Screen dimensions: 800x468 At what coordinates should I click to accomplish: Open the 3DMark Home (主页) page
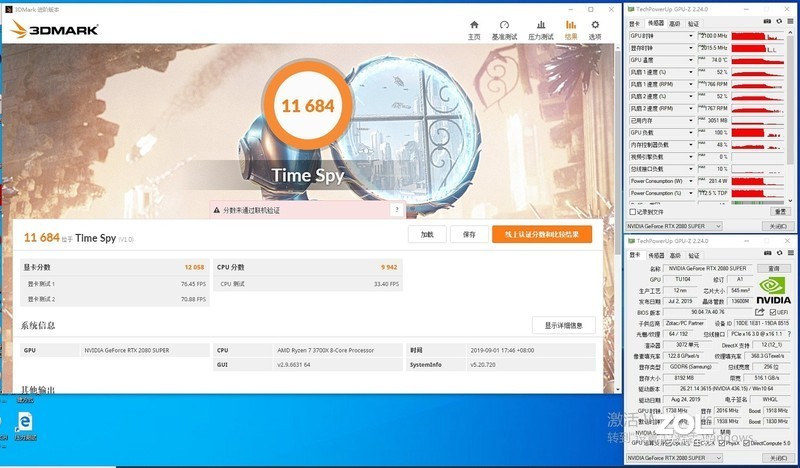(474, 30)
